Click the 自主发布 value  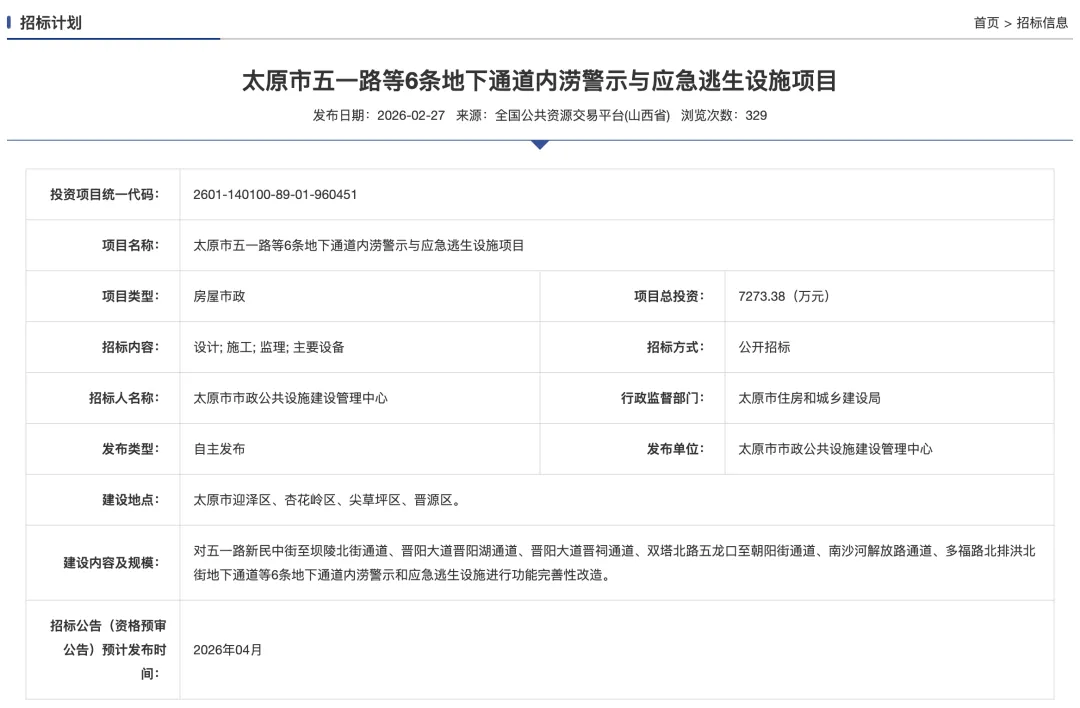point(219,449)
